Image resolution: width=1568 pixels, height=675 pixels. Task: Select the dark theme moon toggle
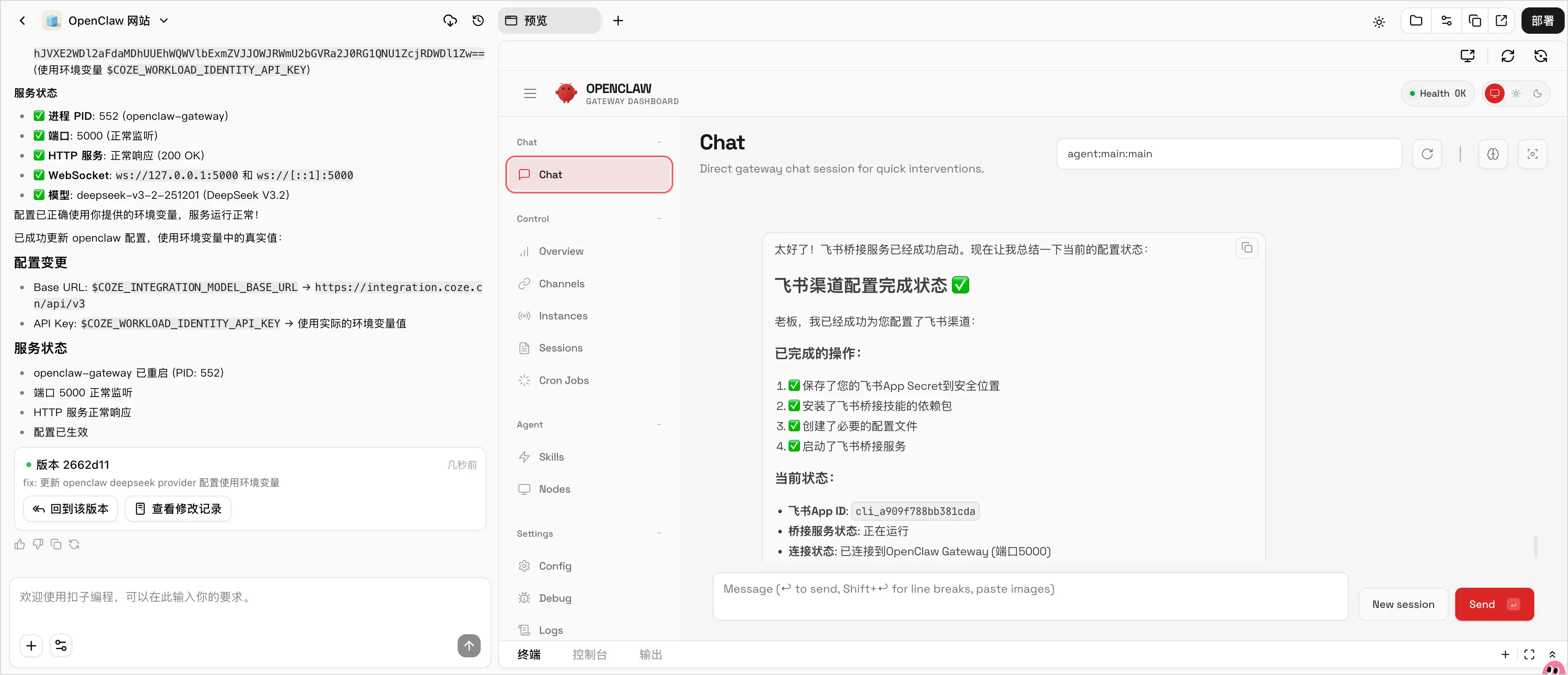1537,93
